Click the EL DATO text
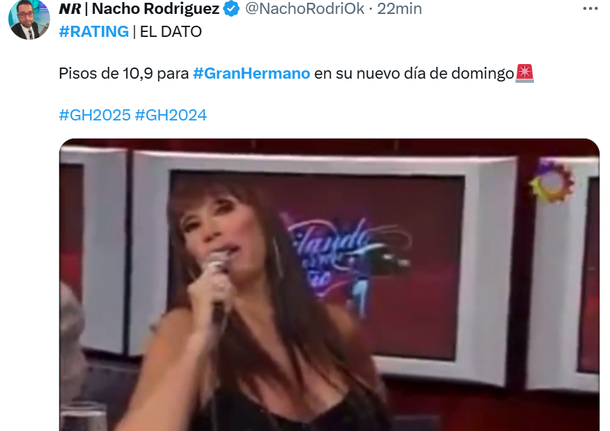The height and width of the screenshot is (431, 610). 171,32
